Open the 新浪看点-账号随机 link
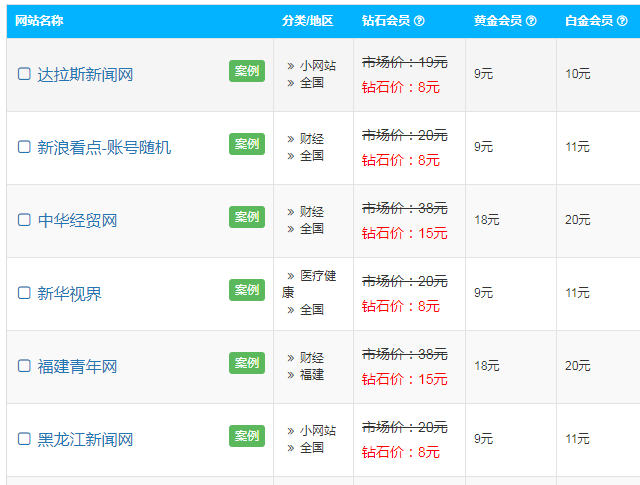640x485 pixels. (104, 148)
